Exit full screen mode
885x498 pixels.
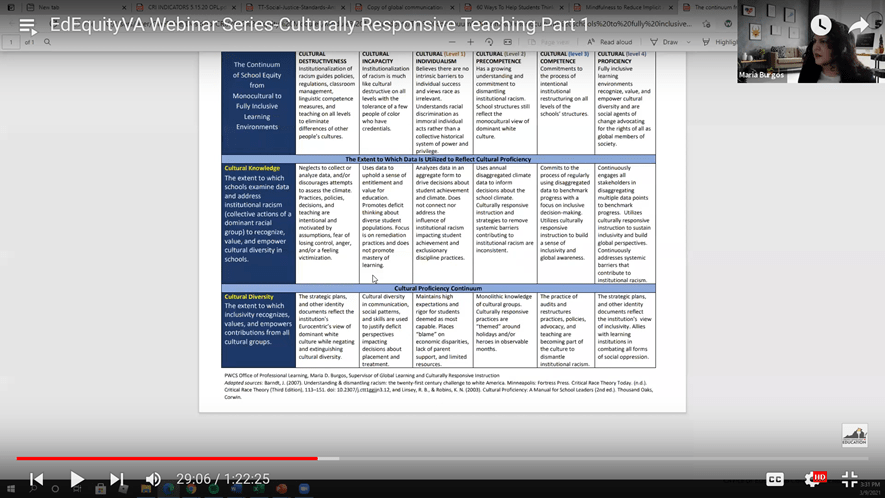[x=849, y=479]
